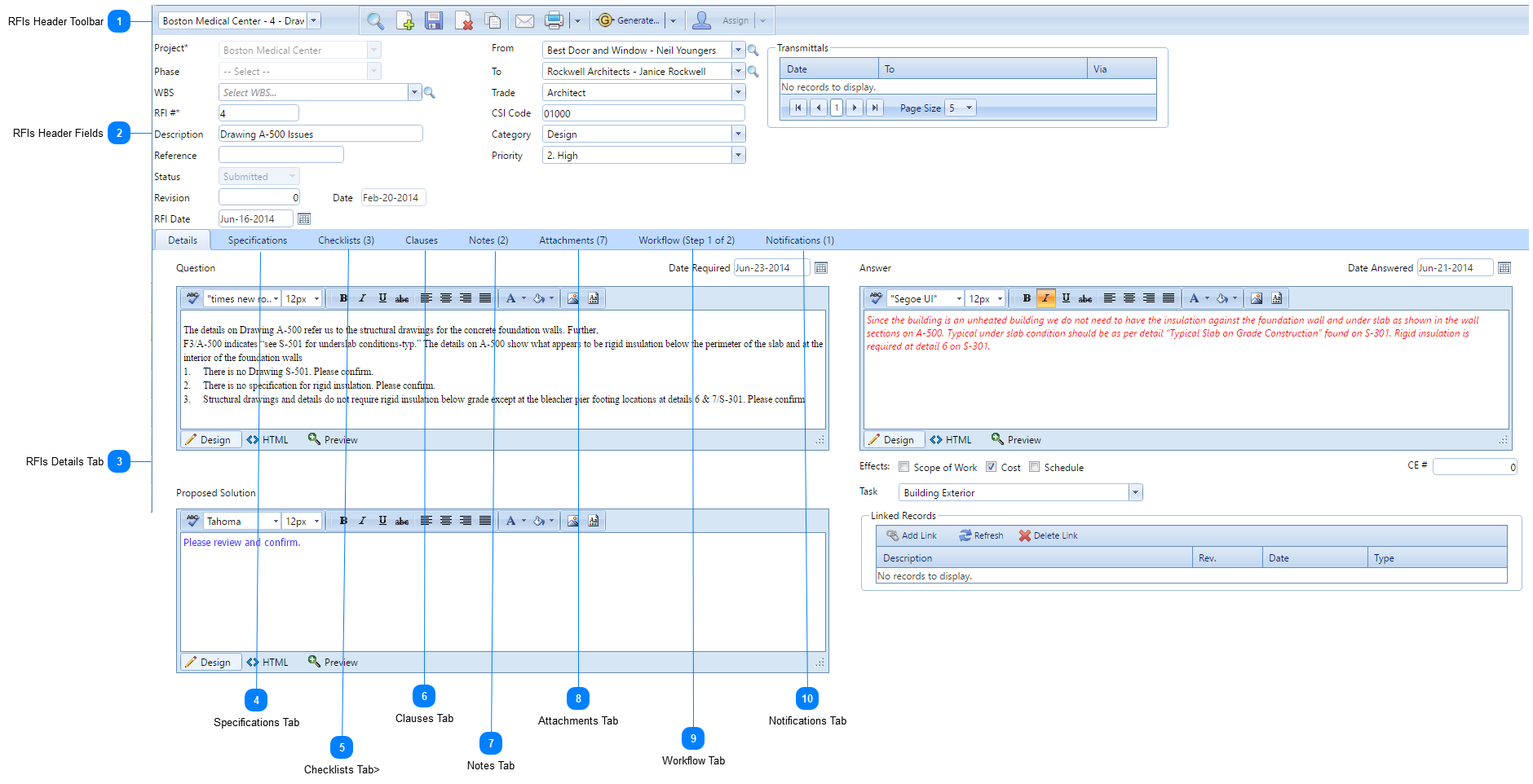Toggle Bold in Proposed Solution editor toolbar
Viewport: 1533px width, 784px height.
tap(343, 521)
